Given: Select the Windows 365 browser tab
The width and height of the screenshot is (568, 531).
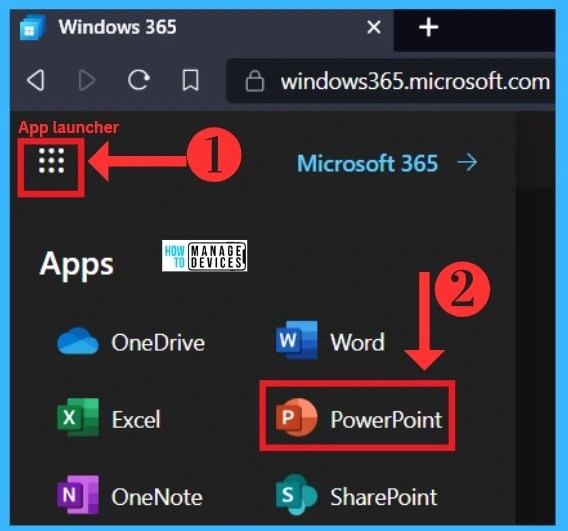Looking at the screenshot, I should point(202,30).
